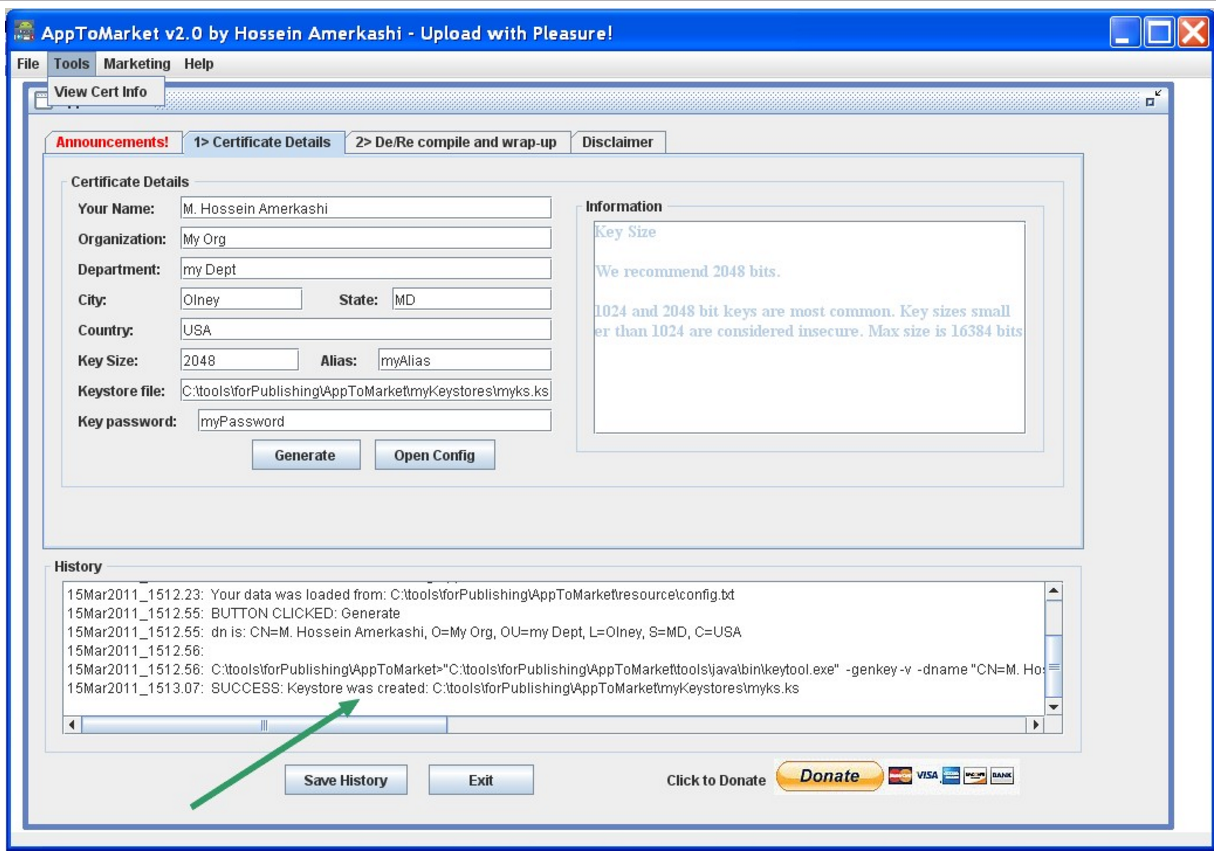Click the VISA payment icon

926,776
